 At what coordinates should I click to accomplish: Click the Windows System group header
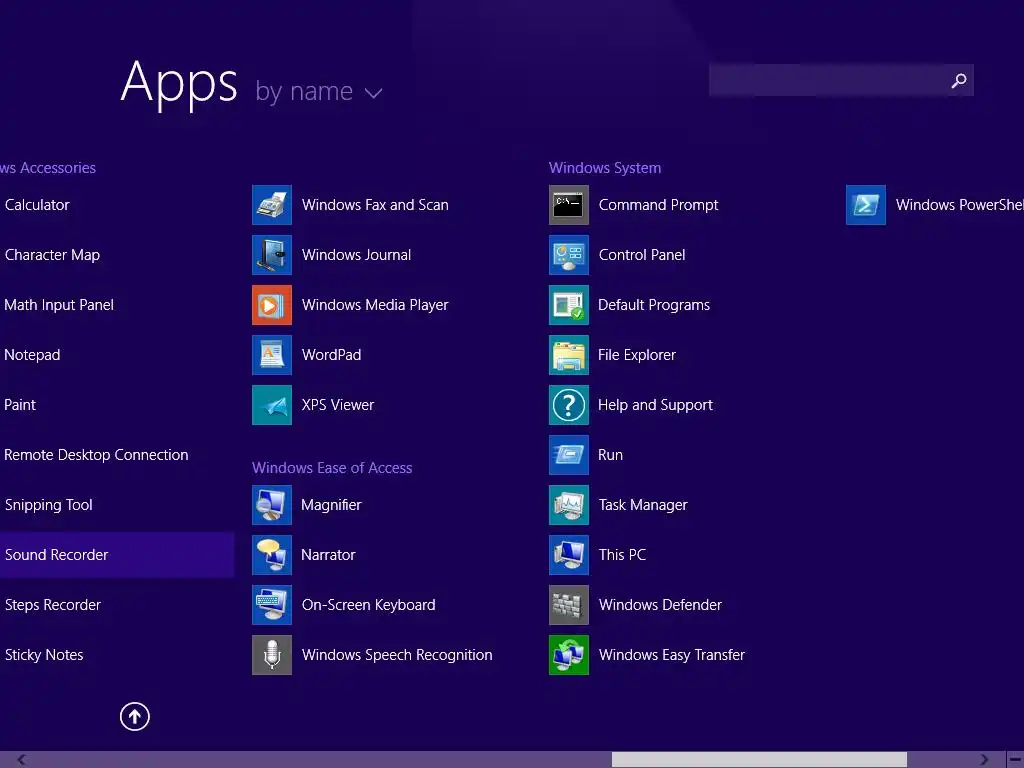[x=605, y=168]
